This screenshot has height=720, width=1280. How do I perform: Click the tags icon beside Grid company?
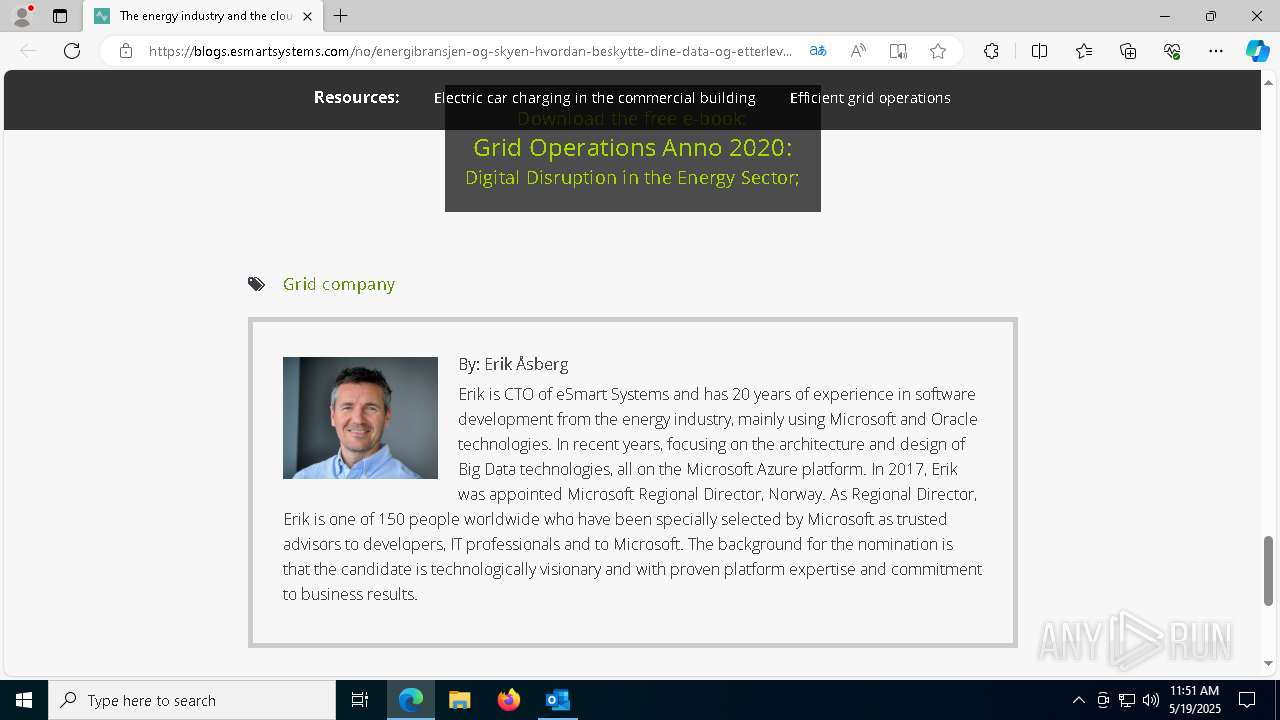257,284
